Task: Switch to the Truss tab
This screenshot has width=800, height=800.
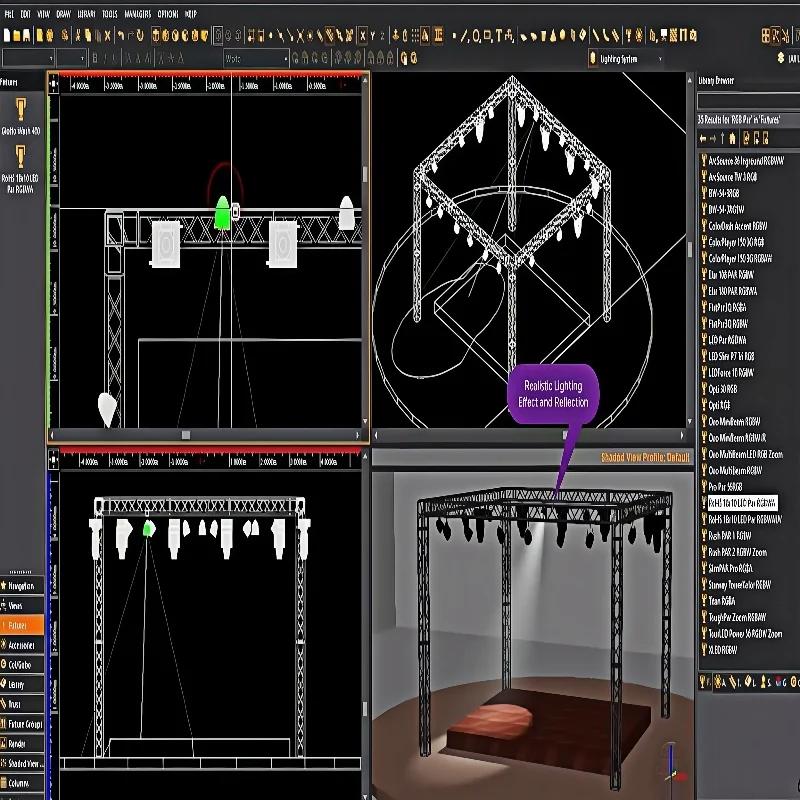Action: click(22, 704)
